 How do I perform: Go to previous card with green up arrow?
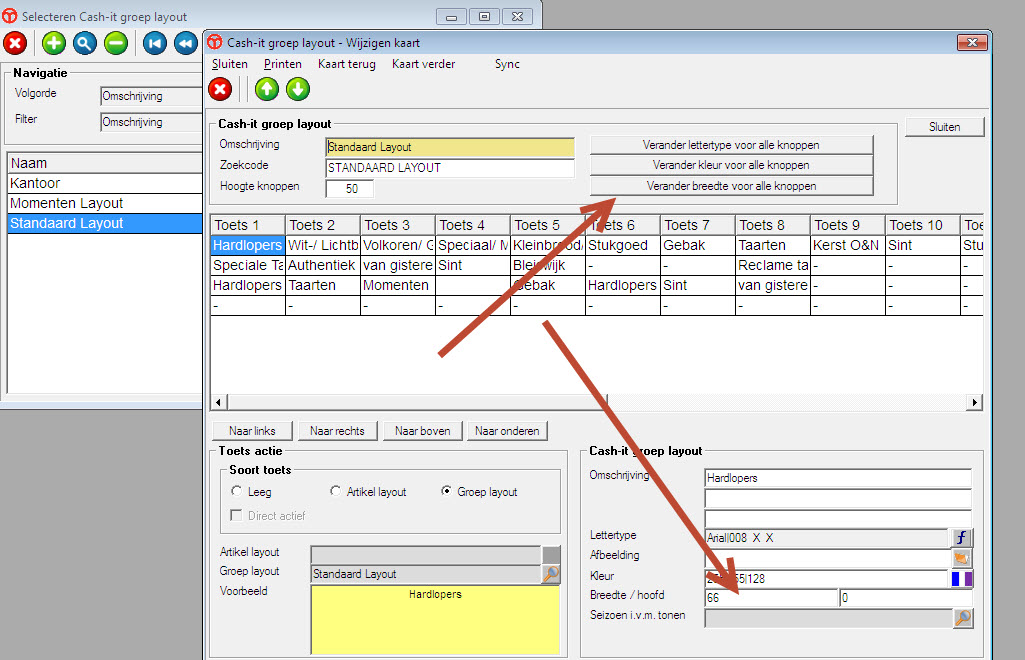point(267,89)
